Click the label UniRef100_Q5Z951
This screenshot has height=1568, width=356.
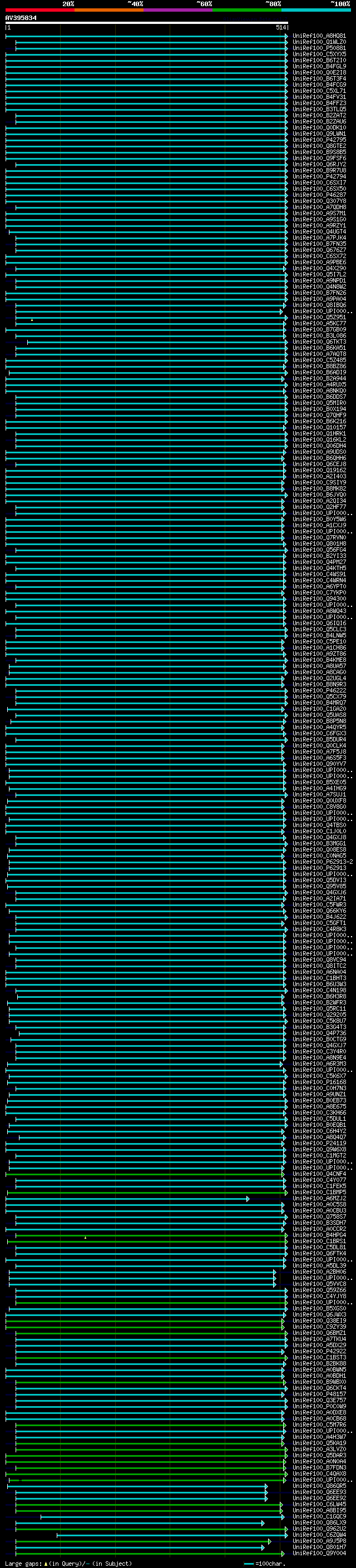(x=319, y=317)
